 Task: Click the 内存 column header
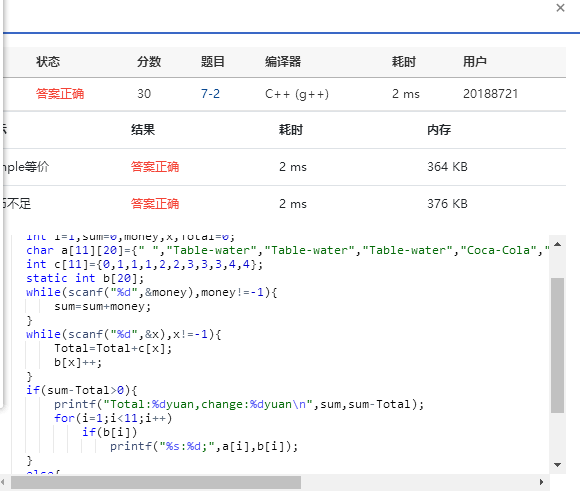coord(439,130)
